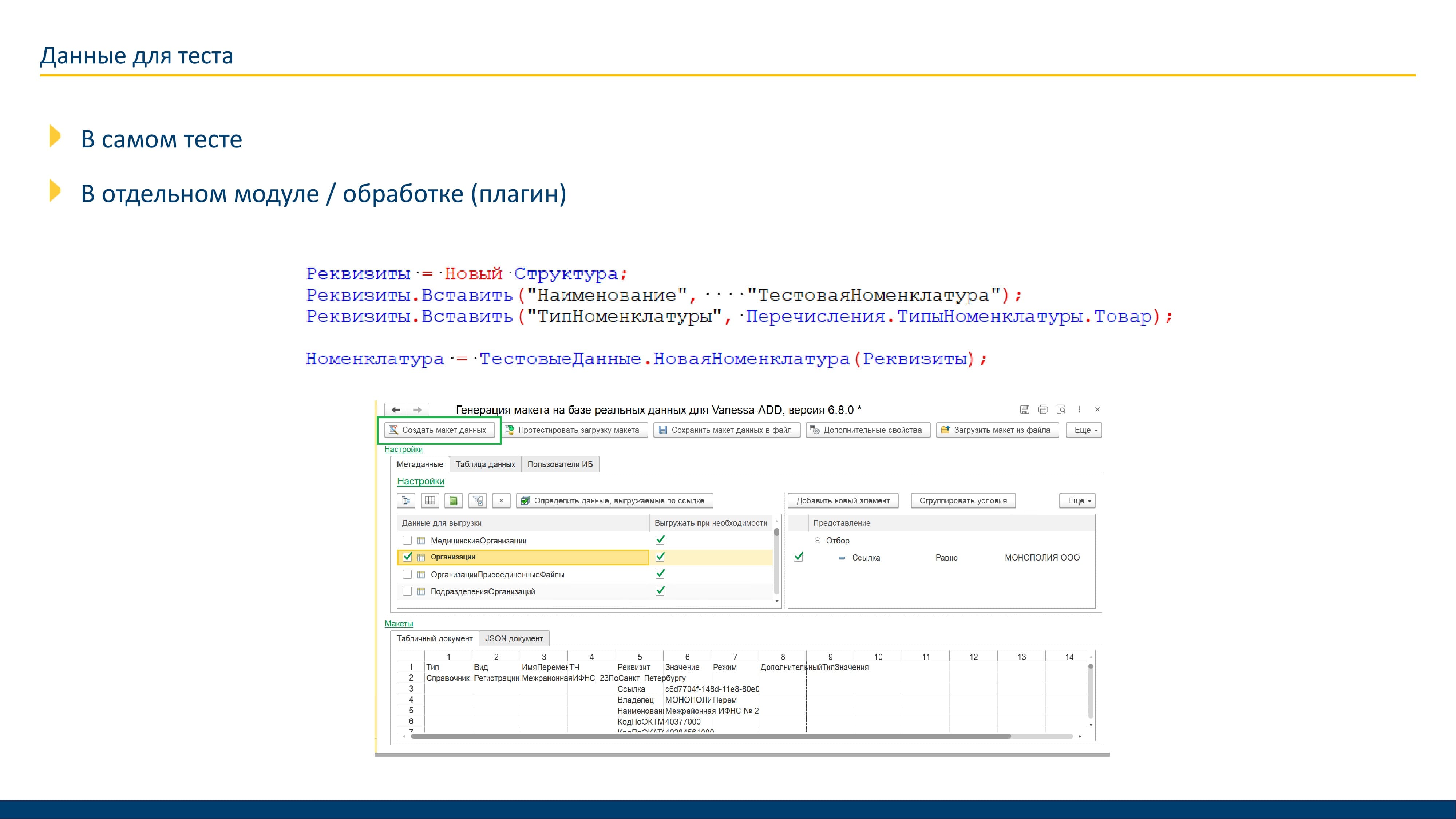Image resolution: width=1456 pixels, height=819 pixels.
Task: Click the green book icon in settings toolbar
Action: click(453, 501)
